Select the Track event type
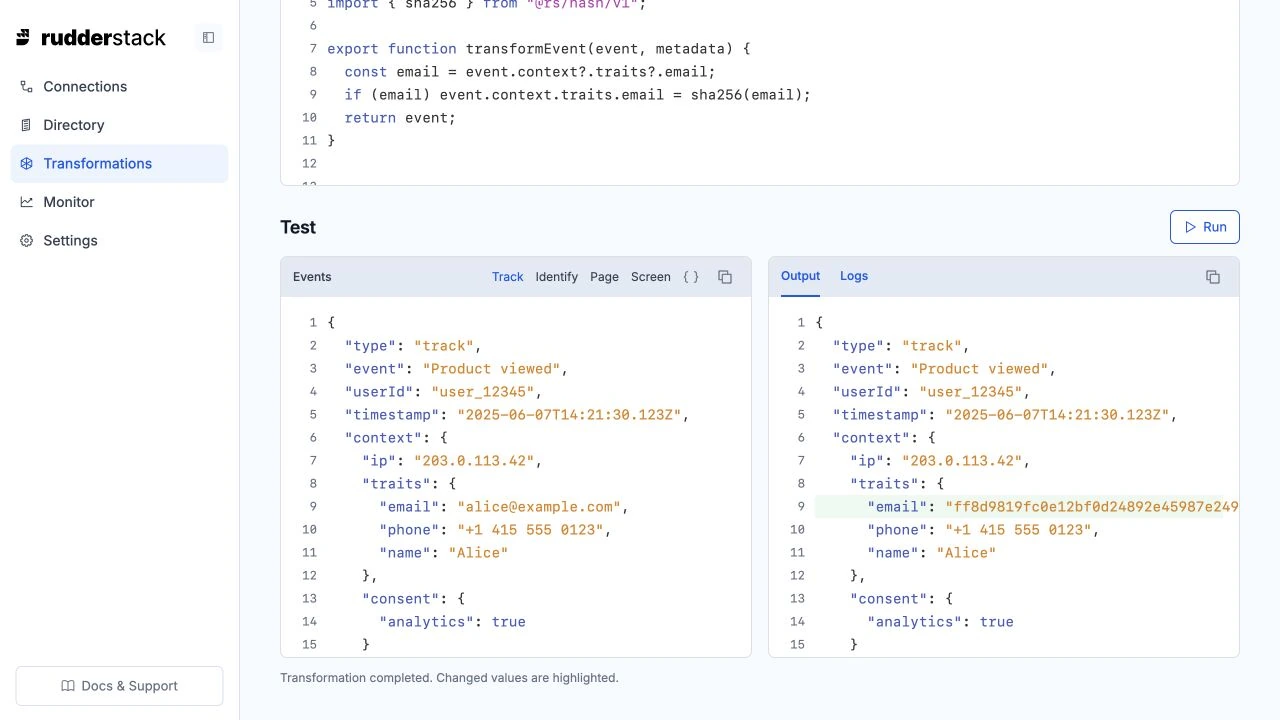This screenshot has height=720, width=1280. (x=507, y=277)
